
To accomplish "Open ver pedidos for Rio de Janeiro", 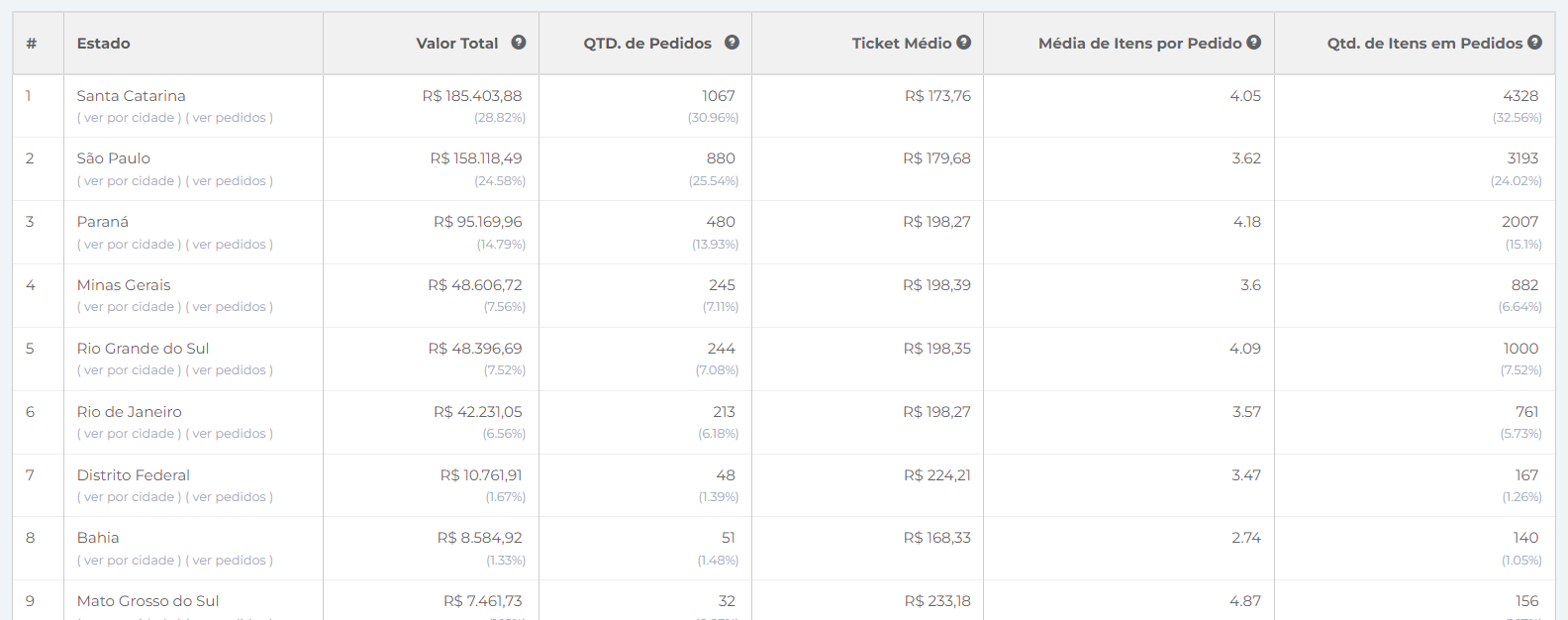I will pyautogui.click(x=230, y=434).
